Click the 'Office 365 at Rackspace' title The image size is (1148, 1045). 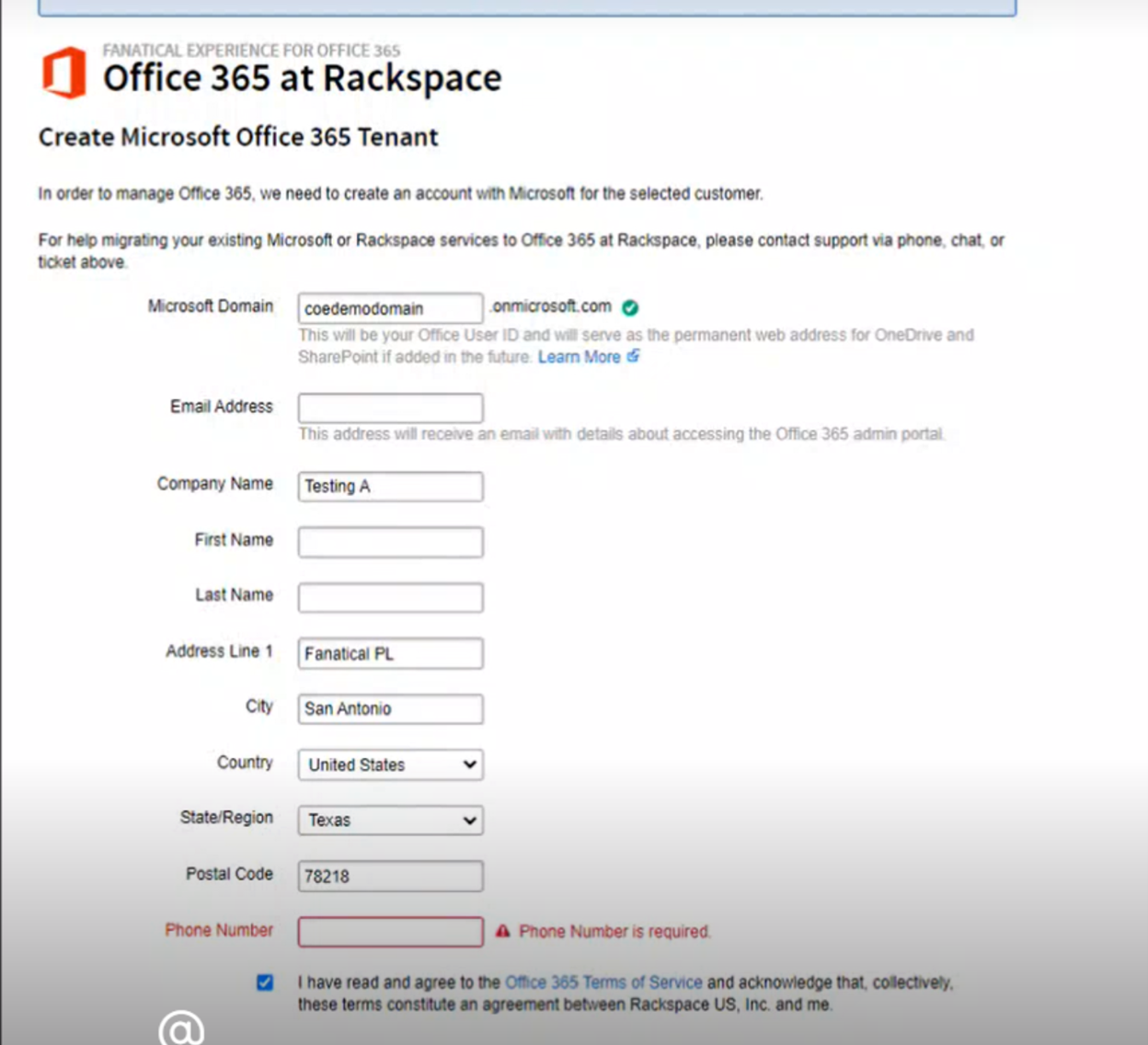[x=302, y=79]
